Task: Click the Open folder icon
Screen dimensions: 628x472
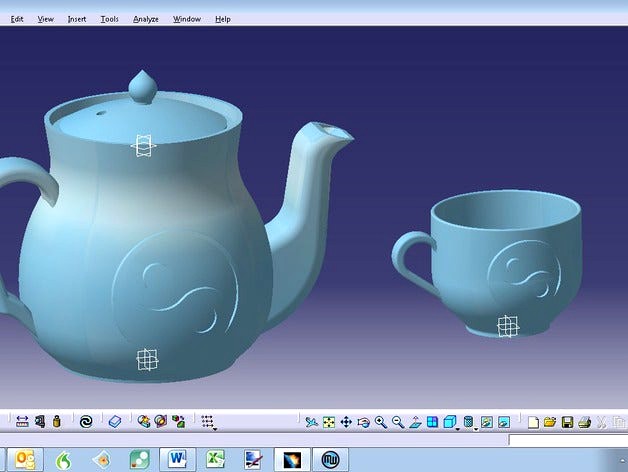Action: pos(550,422)
